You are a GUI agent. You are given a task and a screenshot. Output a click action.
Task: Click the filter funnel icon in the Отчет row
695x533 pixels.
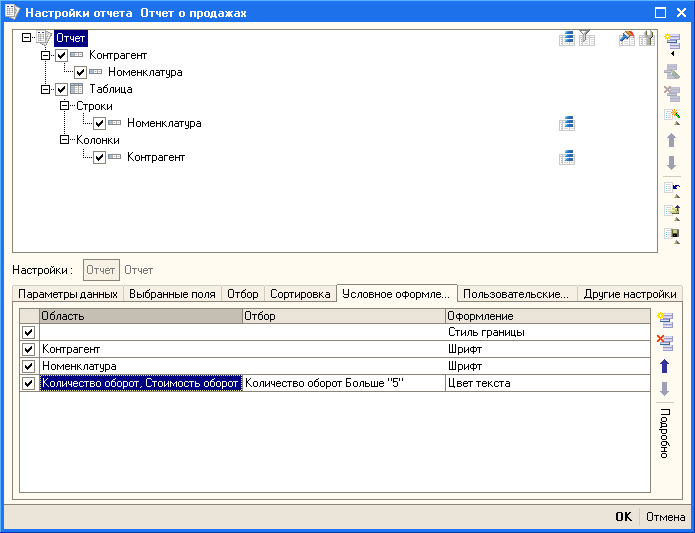587,38
